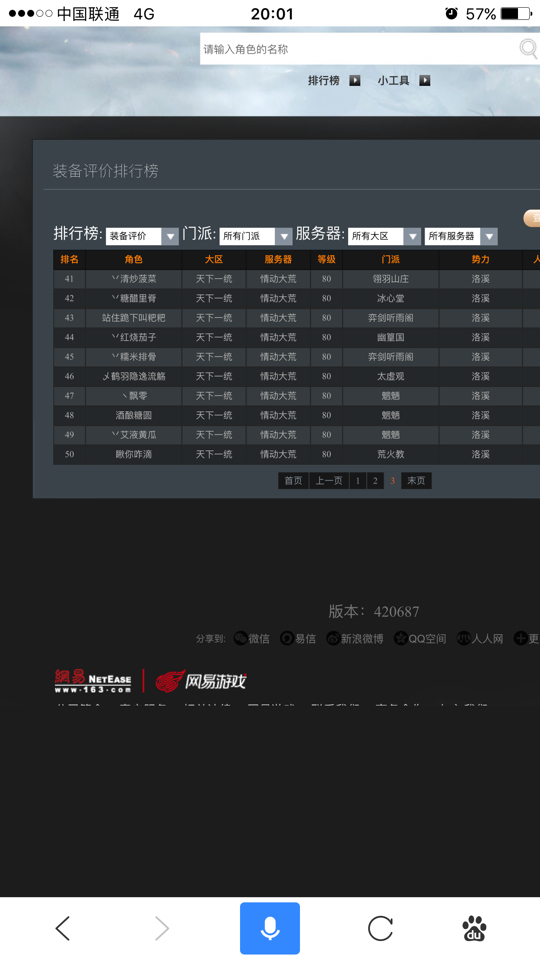The height and width of the screenshot is (960, 540).
Task: Expand the 所有大区 dropdown
Action: coord(384,236)
